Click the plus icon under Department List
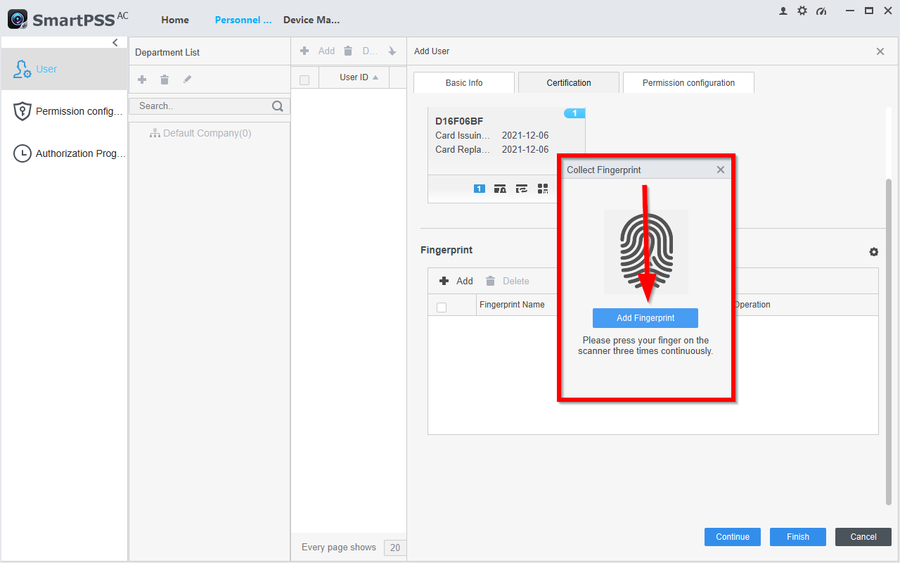The width and height of the screenshot is (900, 563). 142,79
